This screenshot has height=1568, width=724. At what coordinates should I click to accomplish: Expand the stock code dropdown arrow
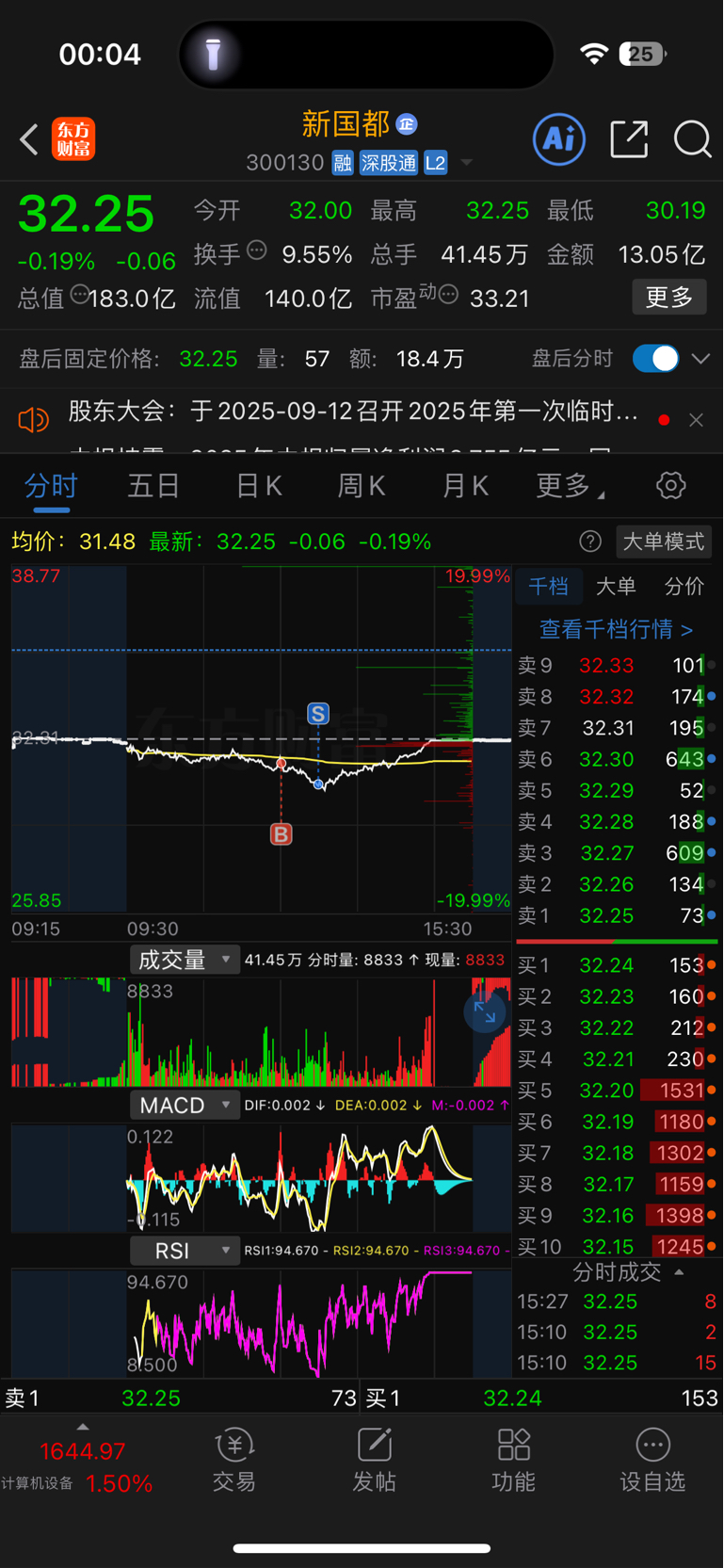(467, 163)
